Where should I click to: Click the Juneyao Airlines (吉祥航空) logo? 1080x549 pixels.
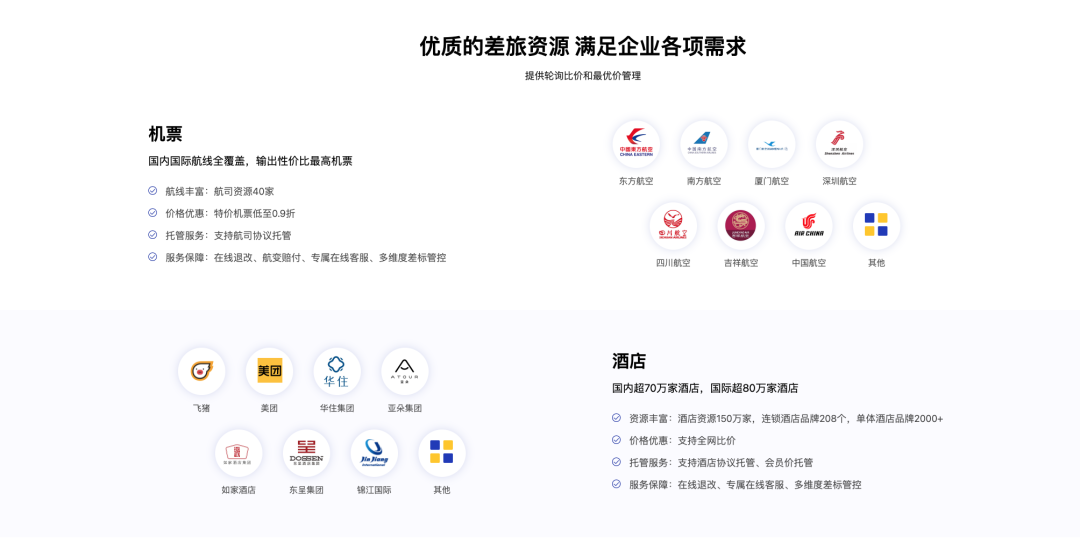pyautogui.click(x=740, y=226)
